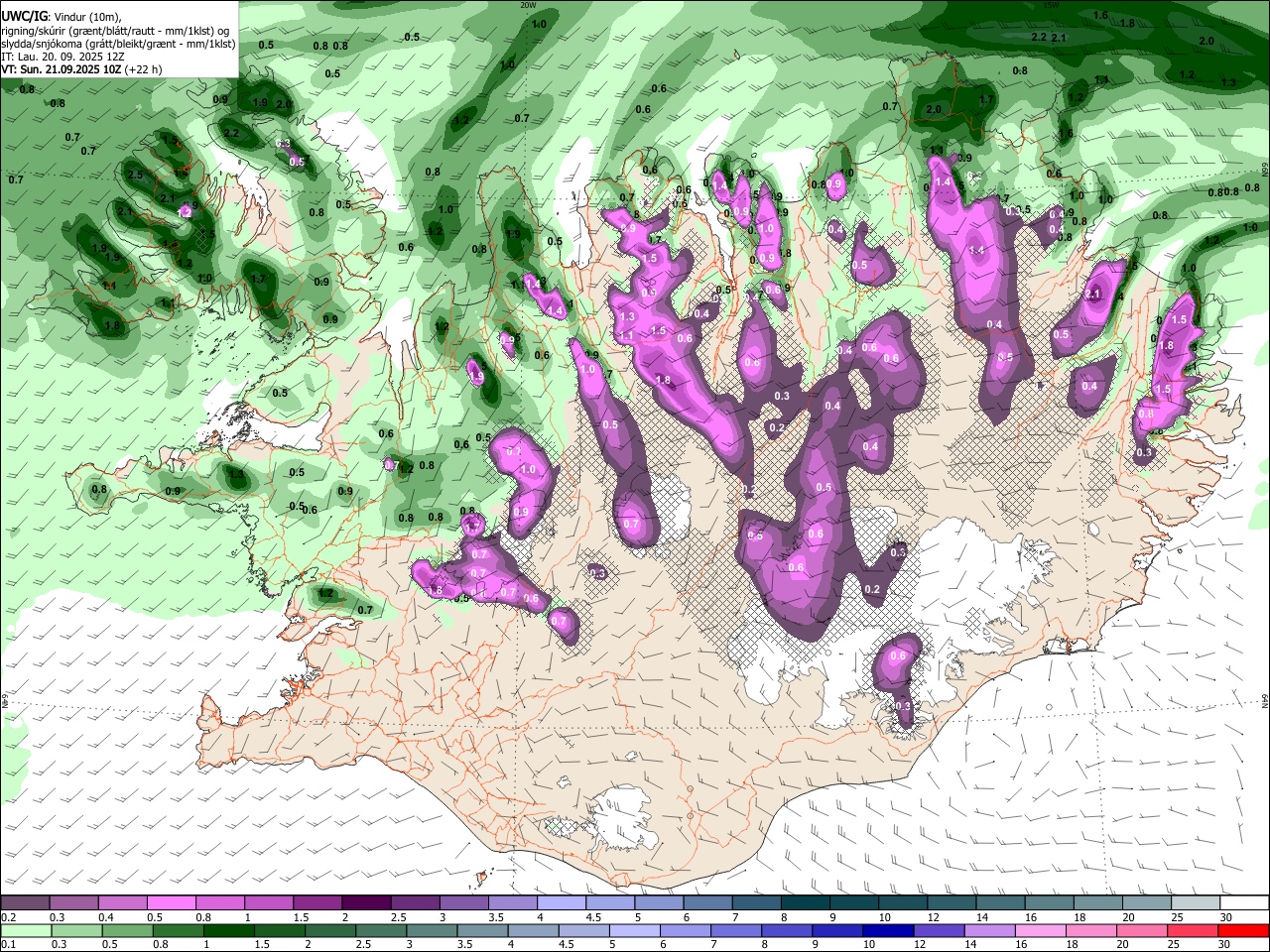Click the 'UWC/IG: Vindur (10m),' title line
The image size is (1270, 952).
(x=62, y=17)
